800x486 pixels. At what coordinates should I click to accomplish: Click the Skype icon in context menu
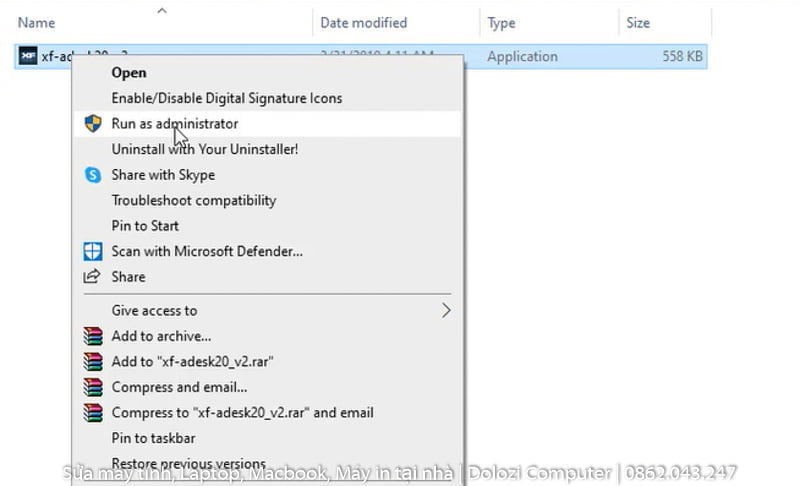[x=93, y=175]
